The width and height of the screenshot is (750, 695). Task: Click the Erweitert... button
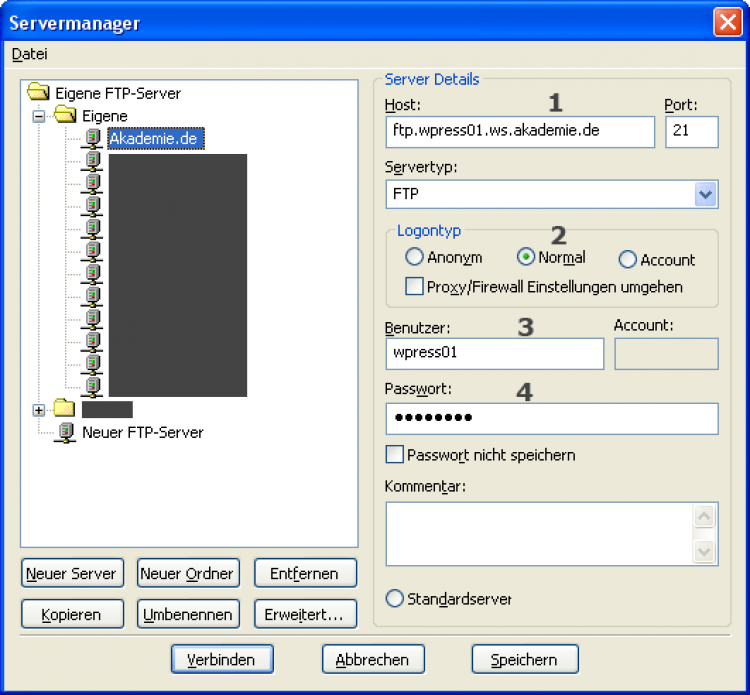click(x=305, y=613)
